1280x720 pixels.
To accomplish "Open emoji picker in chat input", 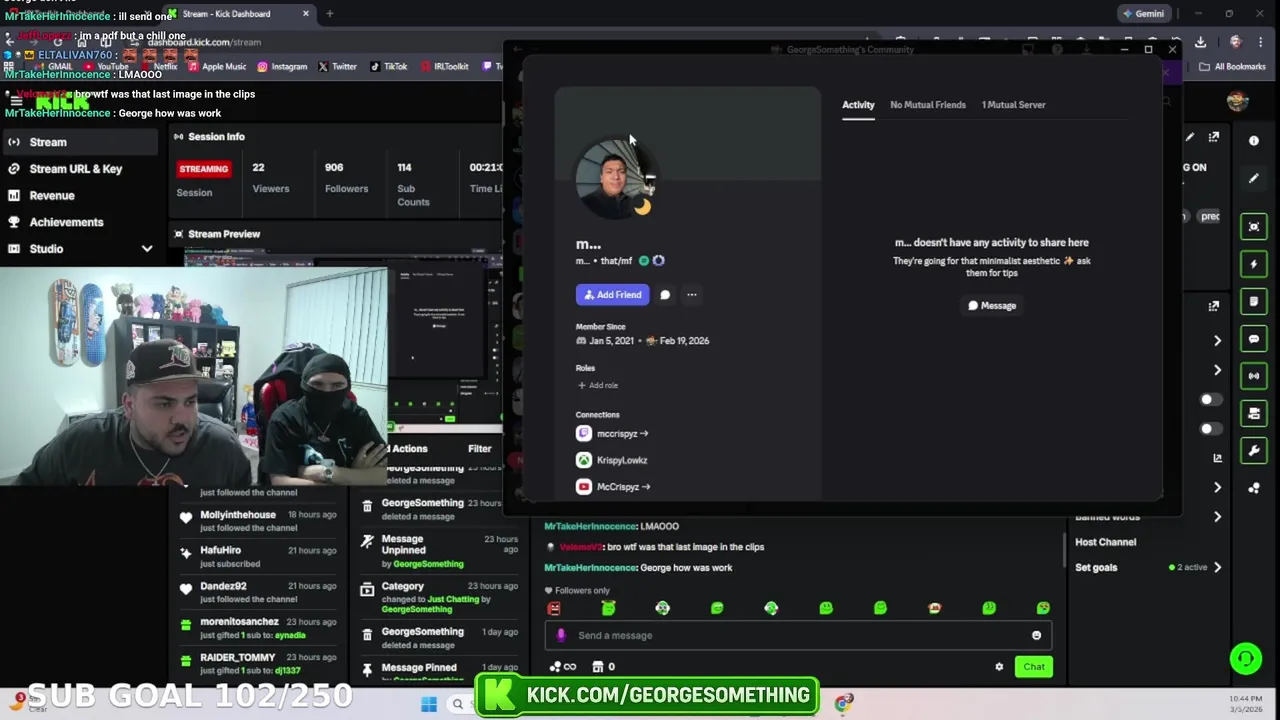I will coord(1036,636).
